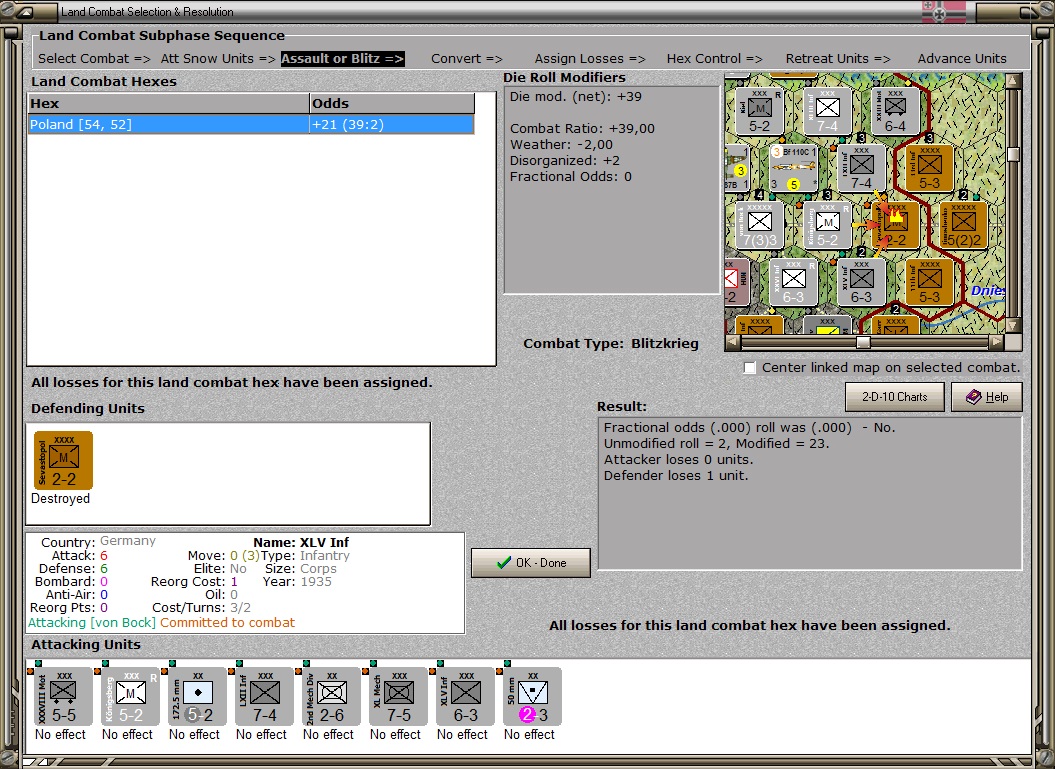Click XLV Inf 6-3 unit on the map
The width and height of the screenshot is (1055, 769).
tap(861, 282)
